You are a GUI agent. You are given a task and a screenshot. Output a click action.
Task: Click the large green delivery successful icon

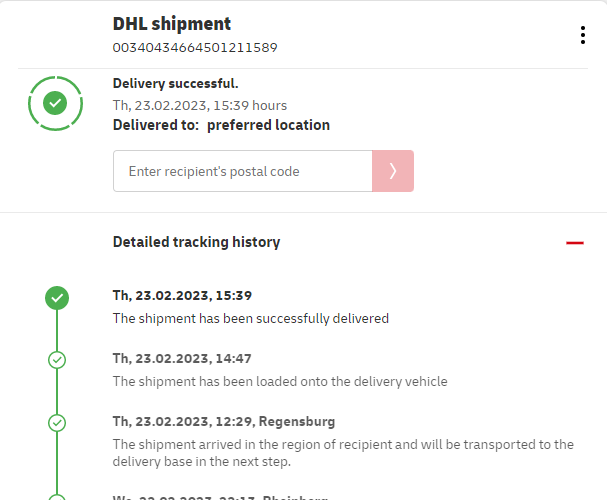click(56, 102)
